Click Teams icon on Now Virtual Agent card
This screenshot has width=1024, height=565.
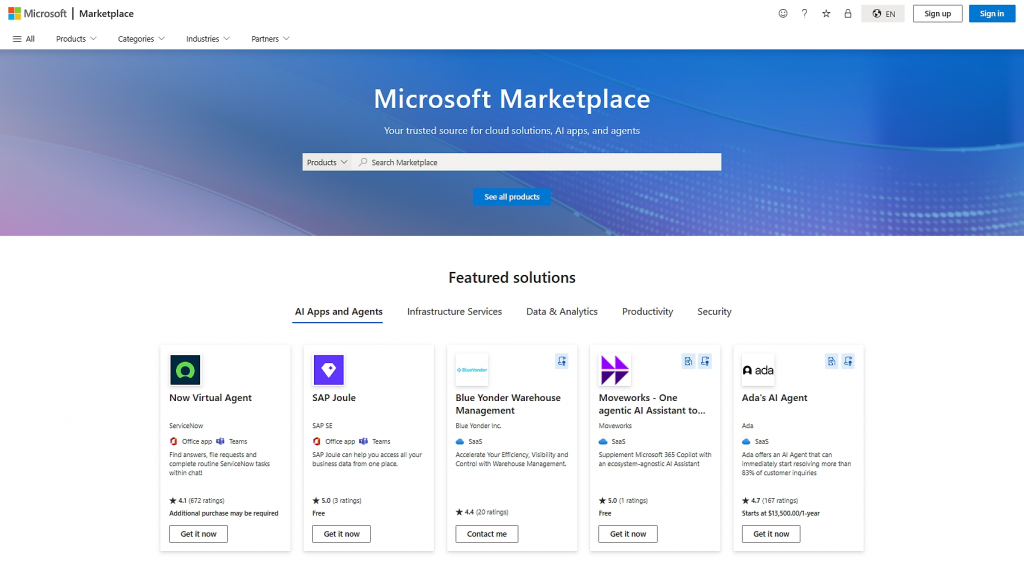click(x=220, y=442)
